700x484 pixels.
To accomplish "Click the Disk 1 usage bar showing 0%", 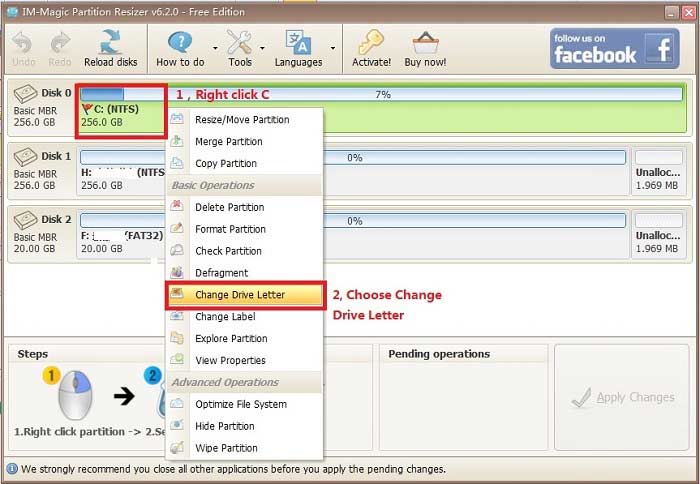I will coord(353,158).
